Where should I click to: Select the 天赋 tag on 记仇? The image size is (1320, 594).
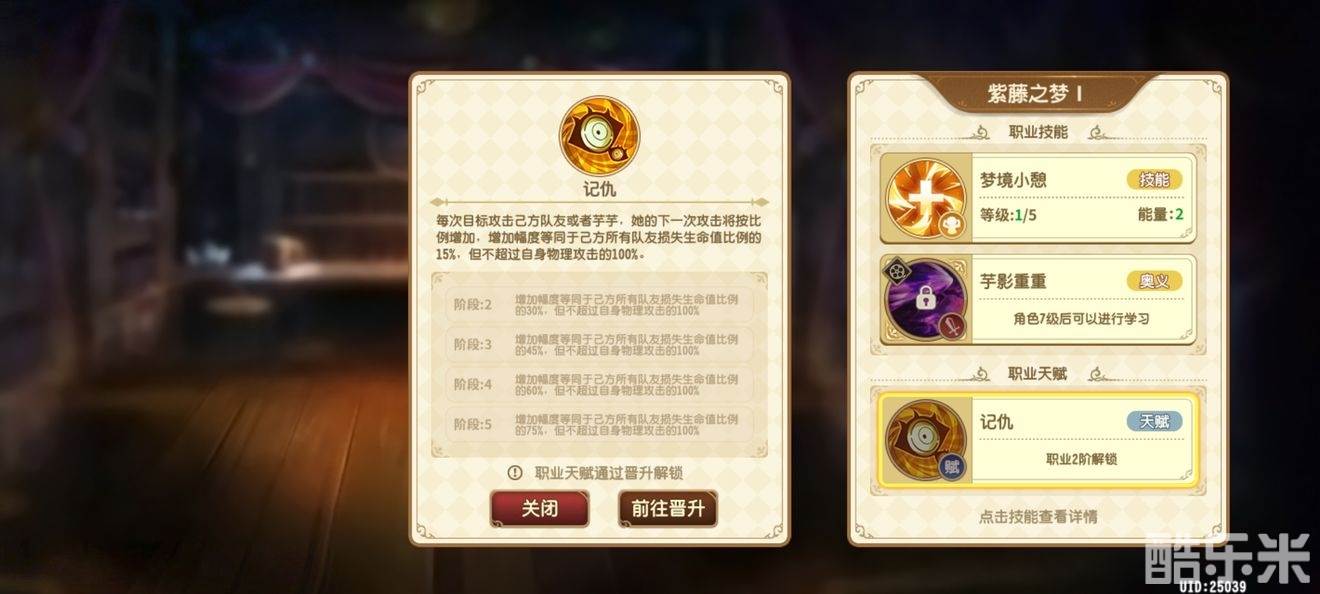[x=1154, y=422]
